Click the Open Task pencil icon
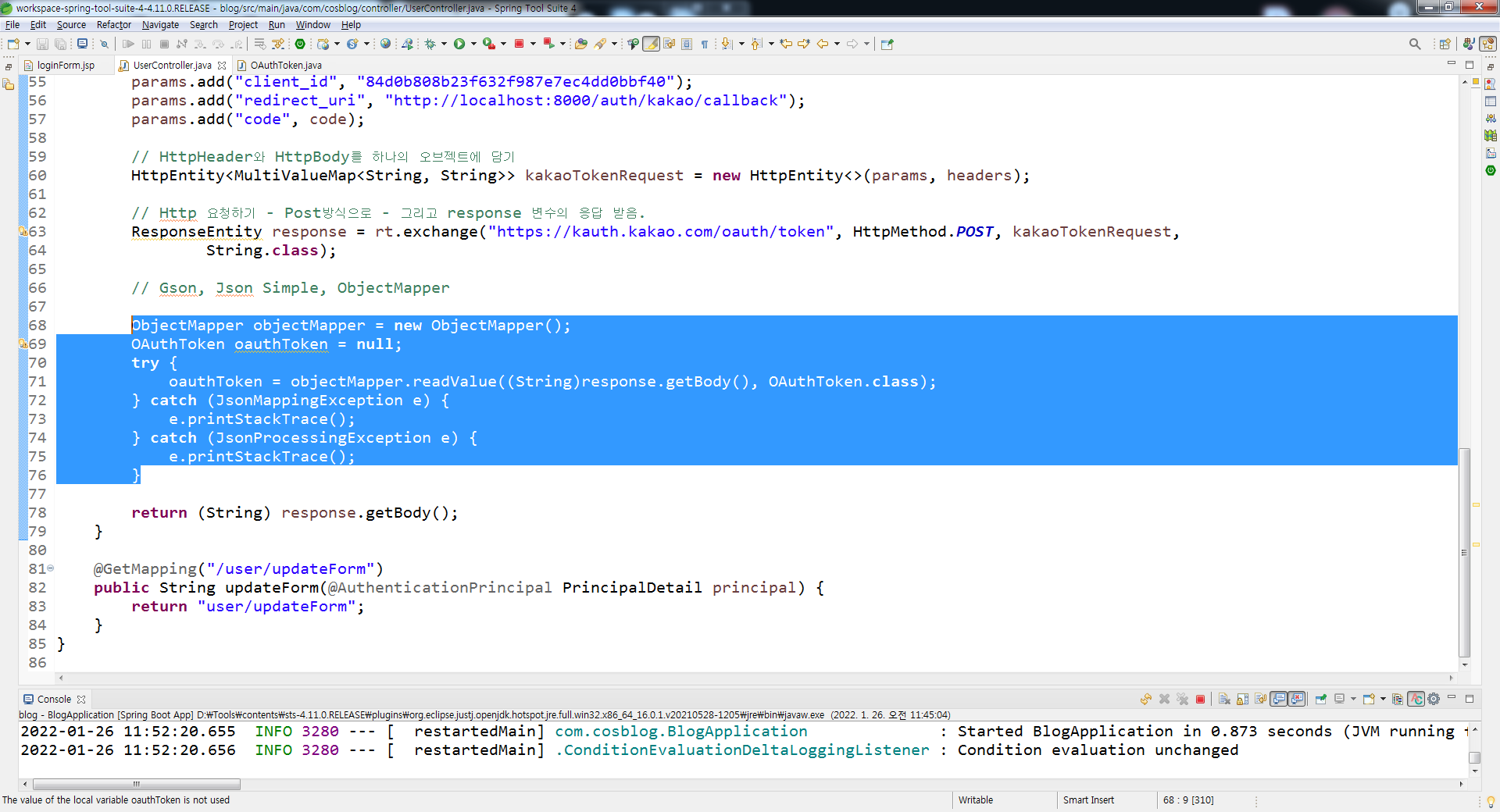 600,44
